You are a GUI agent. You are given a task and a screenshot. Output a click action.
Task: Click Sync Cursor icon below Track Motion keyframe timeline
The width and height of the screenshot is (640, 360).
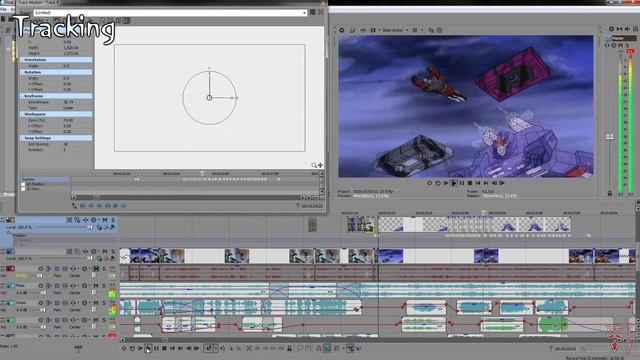74,206
